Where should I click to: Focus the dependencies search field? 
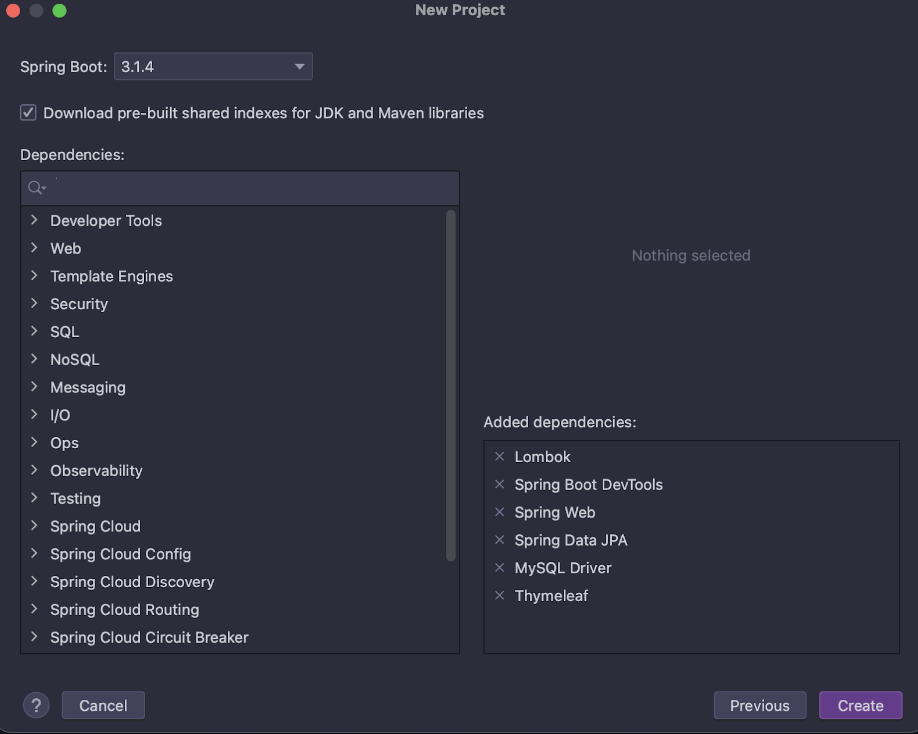(x=240, y=188)
